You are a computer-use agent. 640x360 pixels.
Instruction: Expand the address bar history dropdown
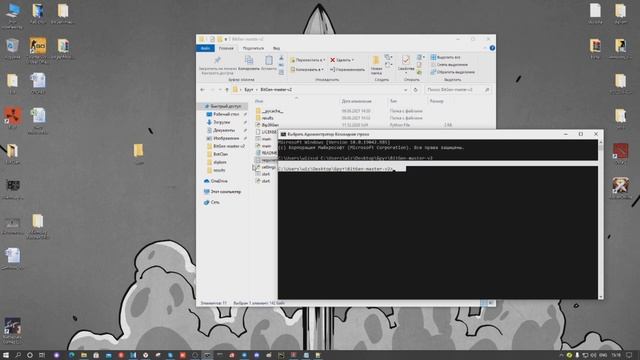tap(405, 90)
